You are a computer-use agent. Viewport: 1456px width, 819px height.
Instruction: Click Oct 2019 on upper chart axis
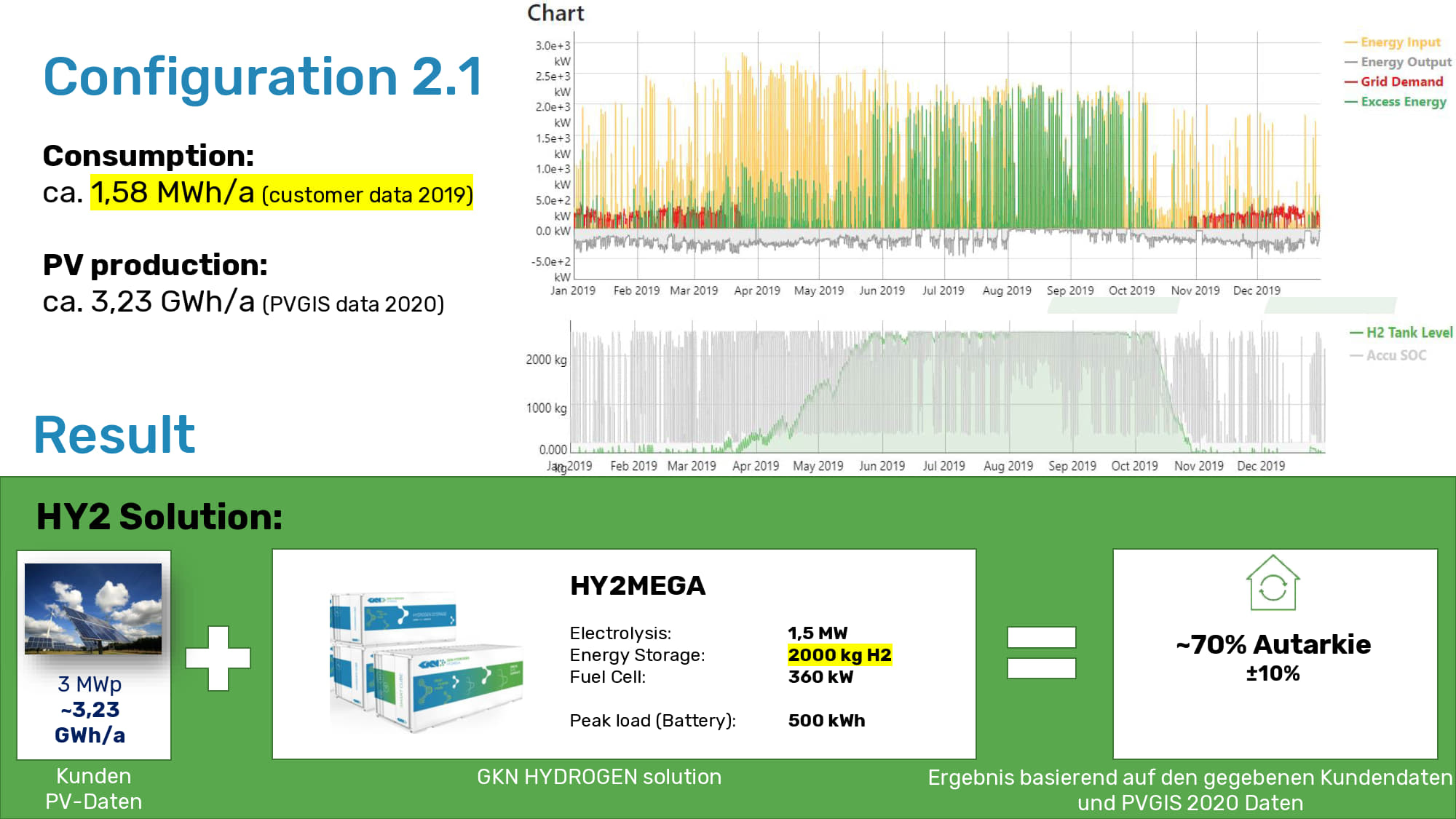(x=1131, y=290)
